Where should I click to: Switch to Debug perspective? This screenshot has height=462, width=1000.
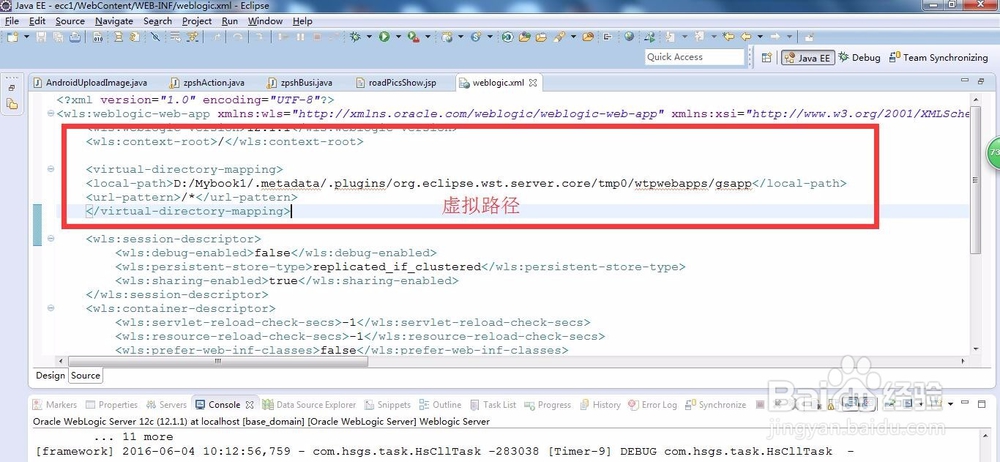(859, 57)
